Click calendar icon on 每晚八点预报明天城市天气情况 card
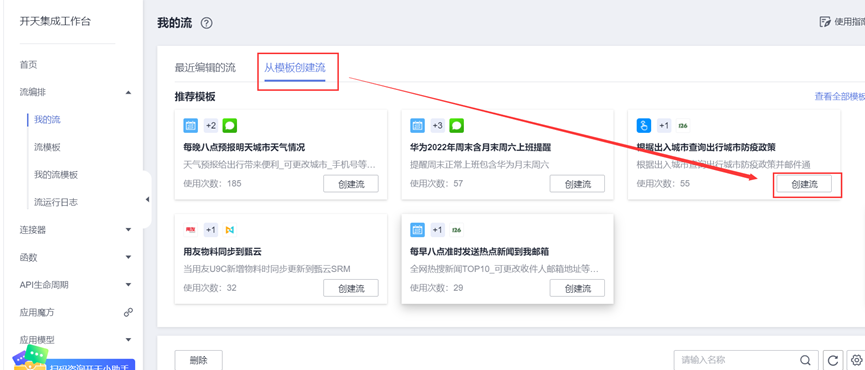Viewport: 865px width, 370px height. pyautogui.click(x=190, y=126)
